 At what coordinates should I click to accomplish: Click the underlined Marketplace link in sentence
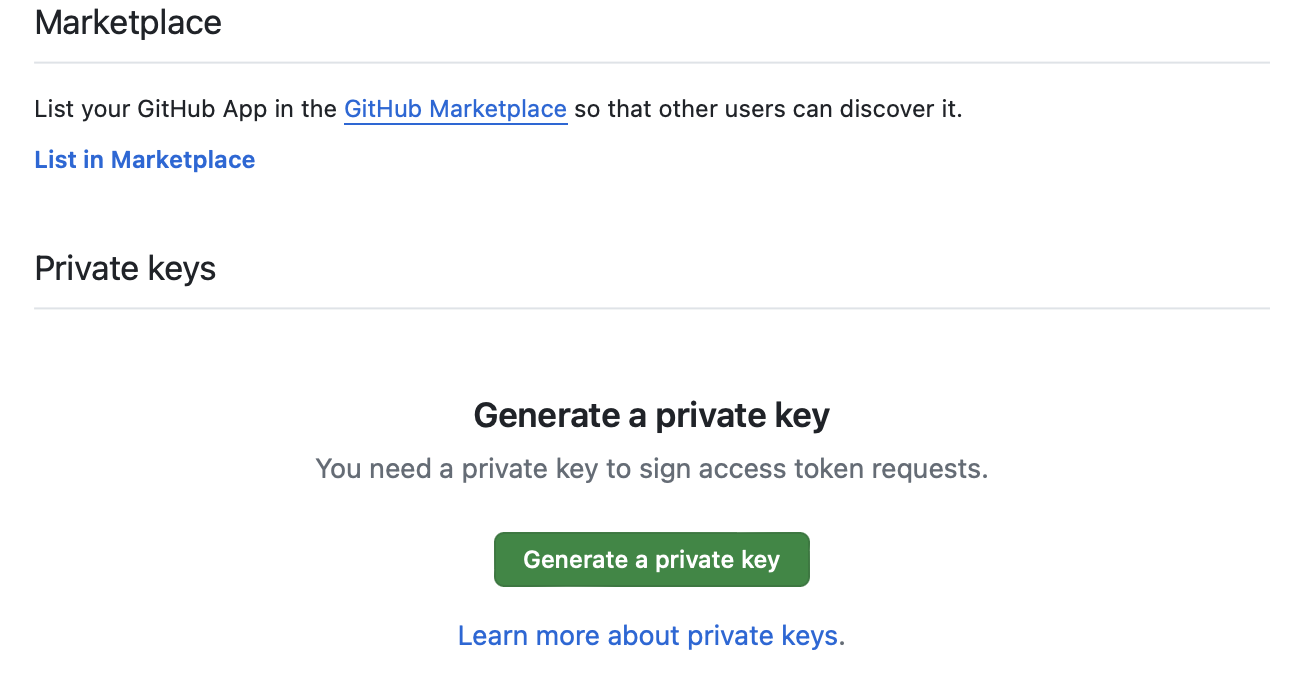(455, 109)
